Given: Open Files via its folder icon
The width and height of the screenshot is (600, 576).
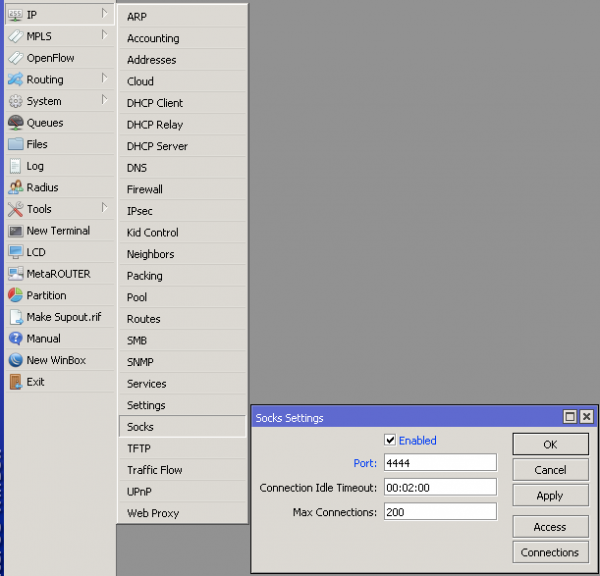Looking at the screenshot, I should [16, 145].
